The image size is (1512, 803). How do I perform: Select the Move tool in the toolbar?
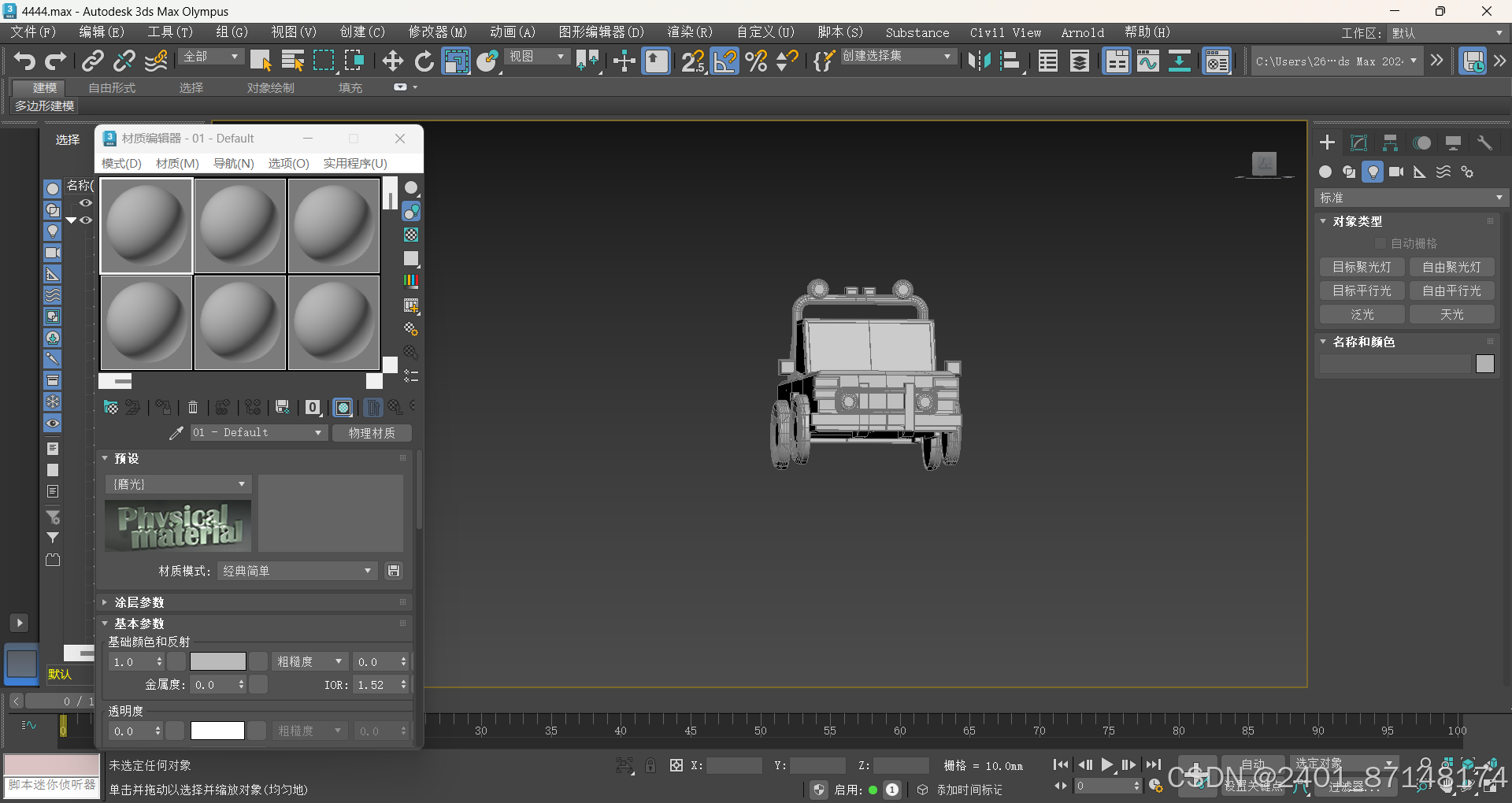coord(392,61)
